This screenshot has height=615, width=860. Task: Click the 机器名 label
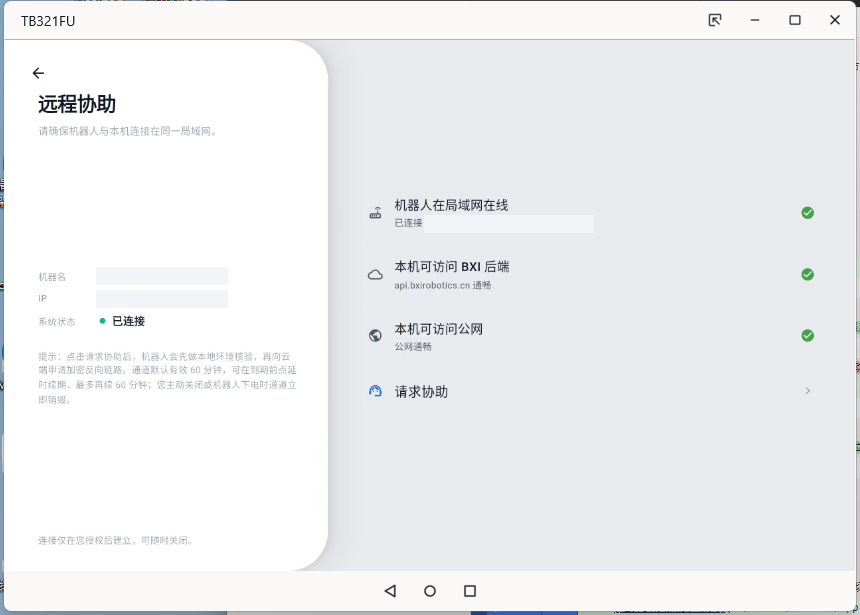(52, 277)
